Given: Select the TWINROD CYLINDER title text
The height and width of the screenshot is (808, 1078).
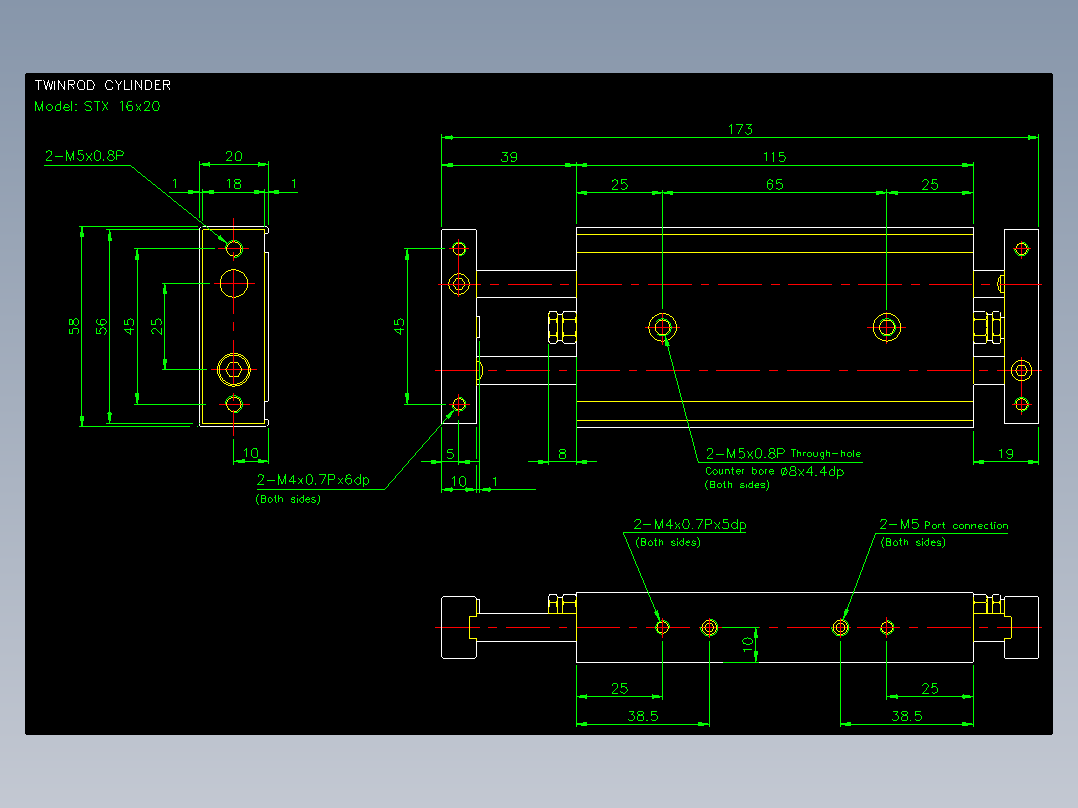Looking at the screenshot, I should pos(102,85).
